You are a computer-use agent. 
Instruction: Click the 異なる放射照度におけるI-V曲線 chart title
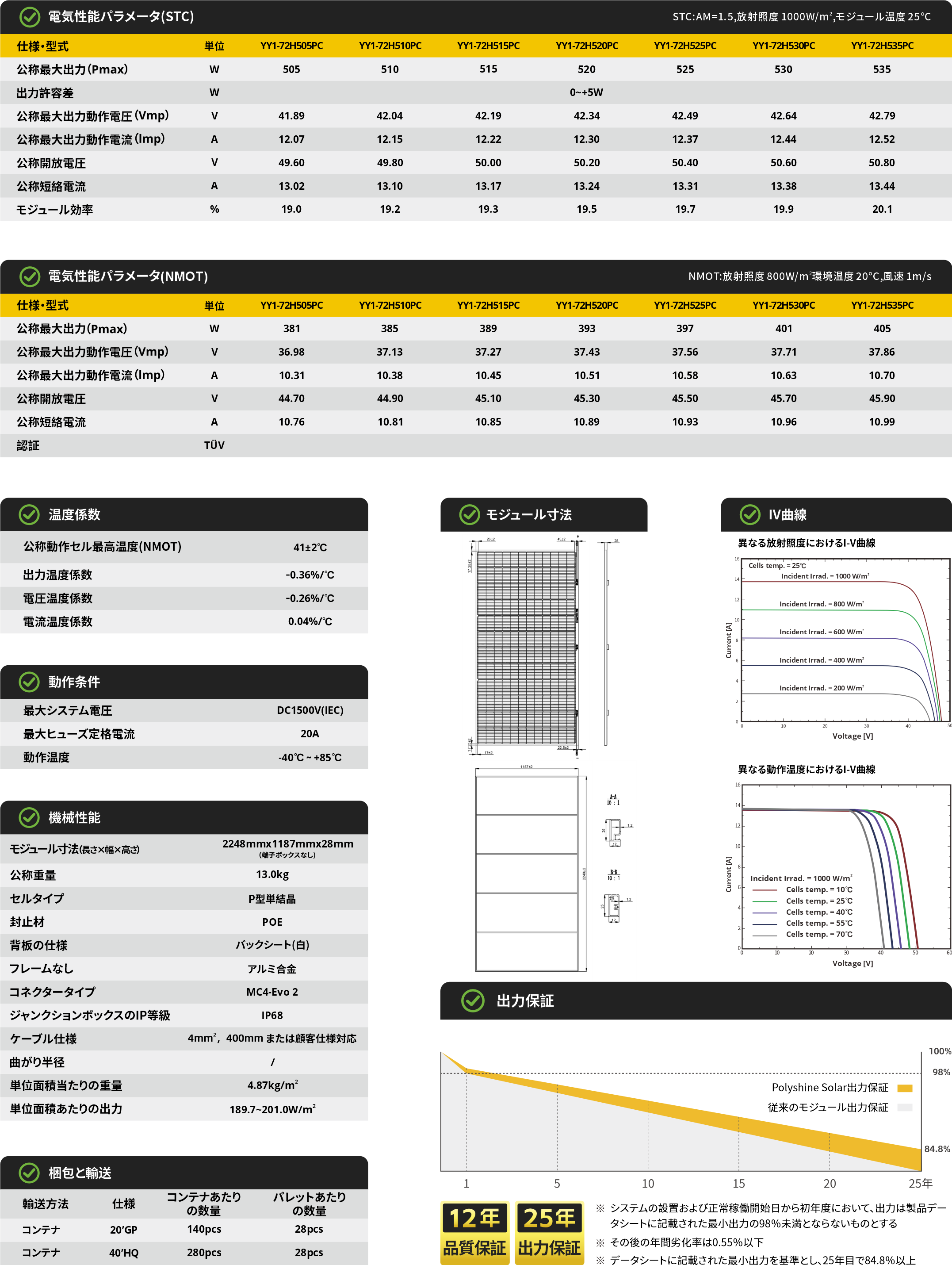coord(806,543)
